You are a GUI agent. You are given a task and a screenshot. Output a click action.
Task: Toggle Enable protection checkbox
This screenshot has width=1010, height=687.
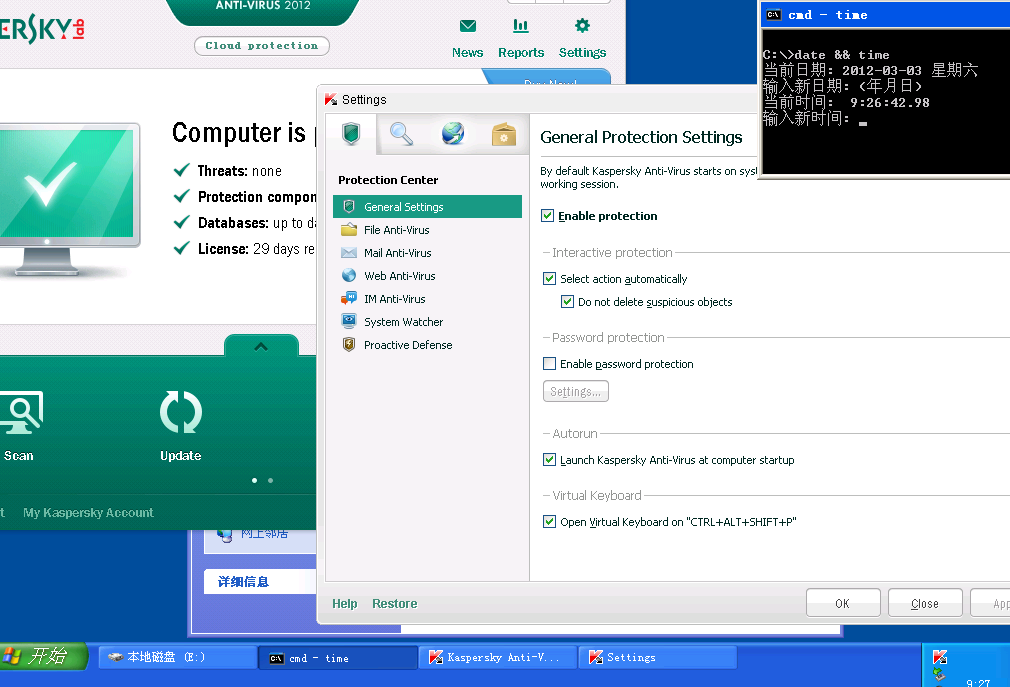[x=548, y=216]
